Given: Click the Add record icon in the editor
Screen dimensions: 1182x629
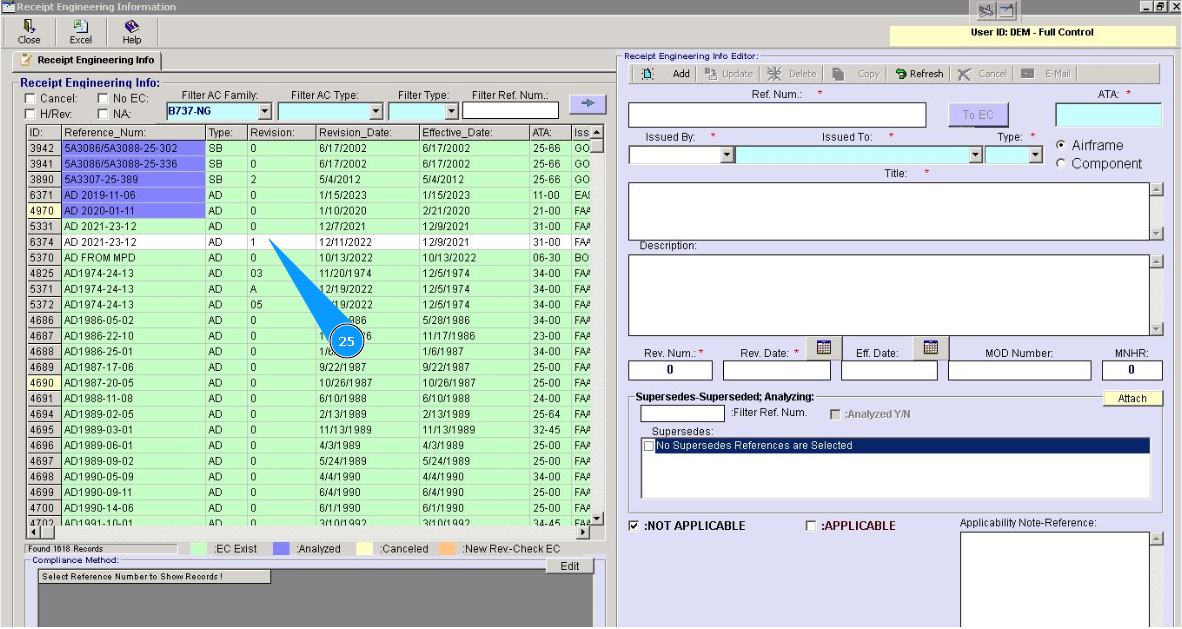Looking at the screenshot, I should click(648, 74).
